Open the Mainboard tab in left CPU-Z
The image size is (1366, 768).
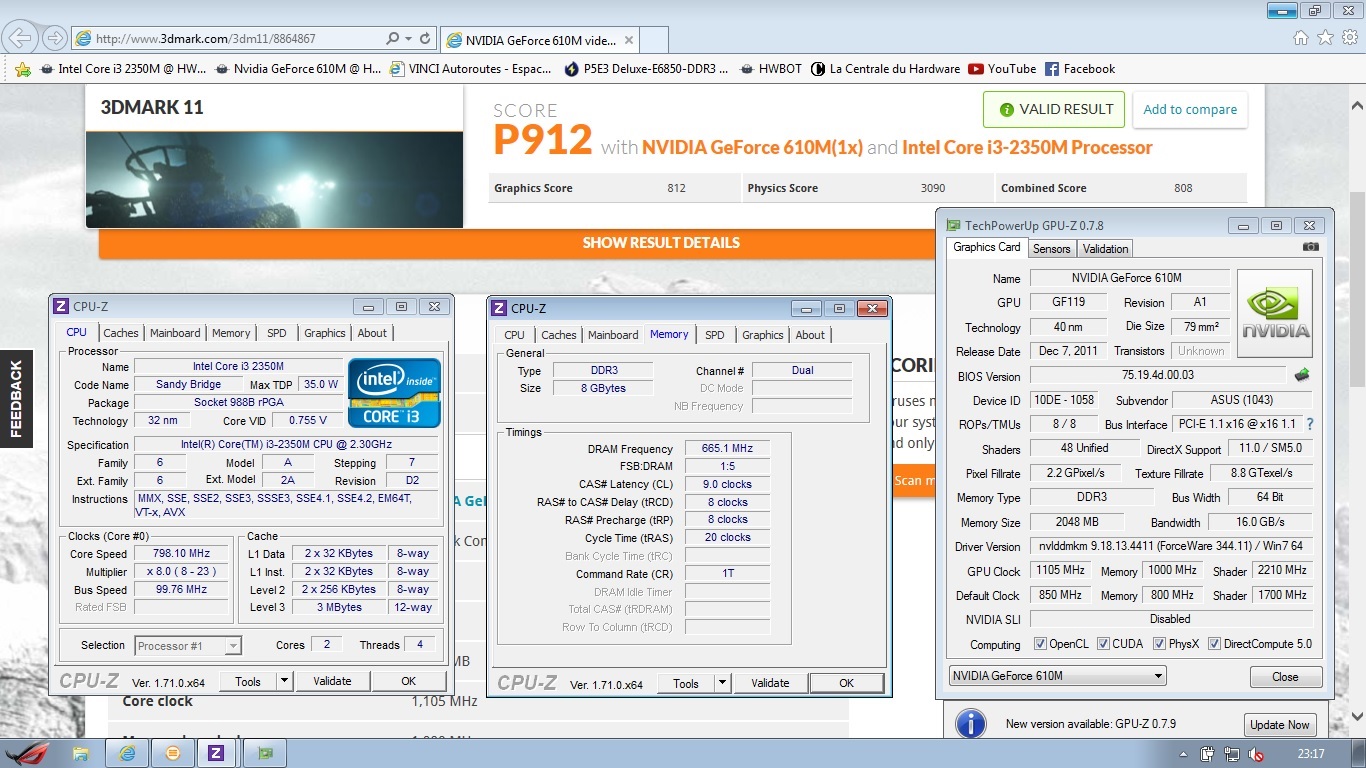tap(175, 333)
